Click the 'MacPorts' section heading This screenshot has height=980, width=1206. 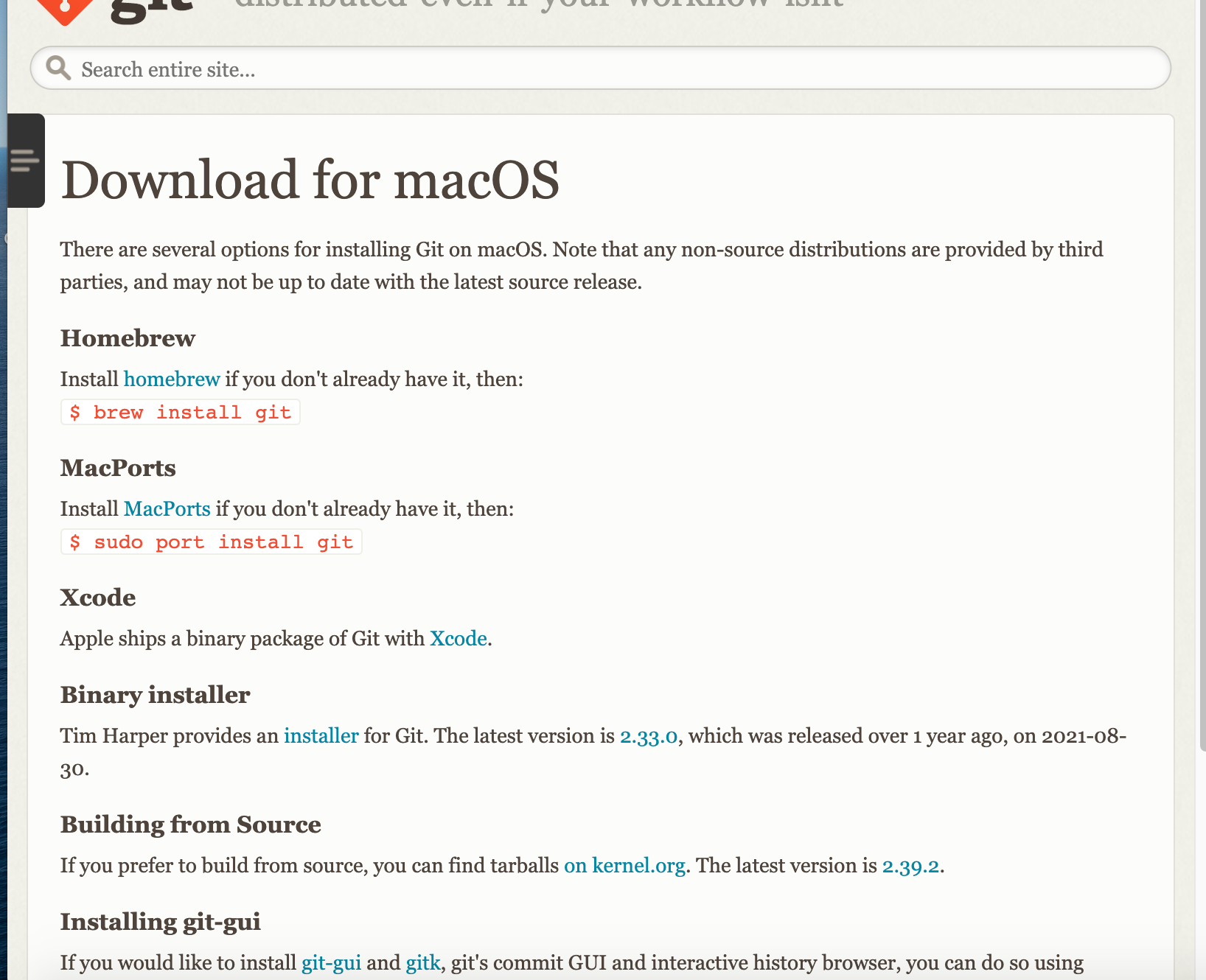(x=118, y=468)
